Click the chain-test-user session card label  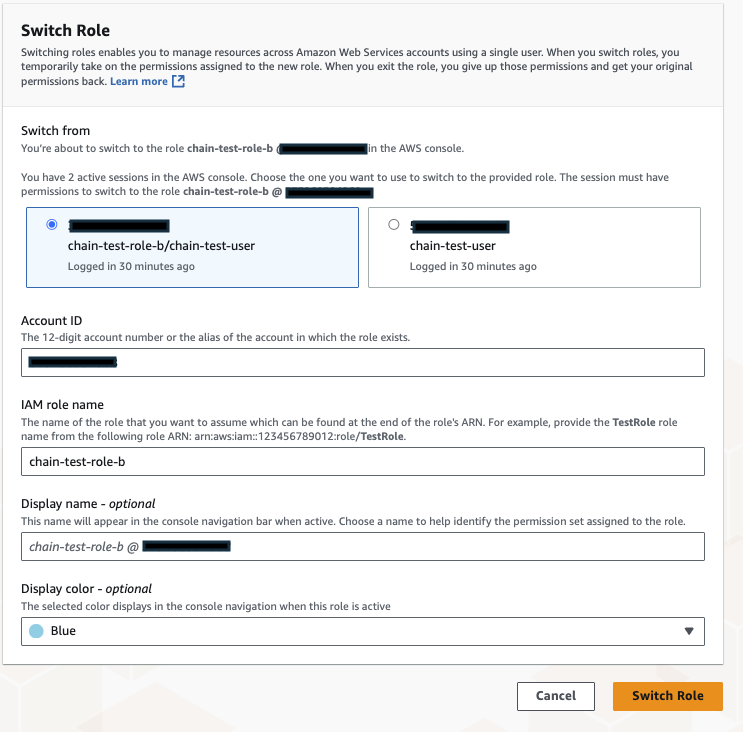tap(453, 246)
